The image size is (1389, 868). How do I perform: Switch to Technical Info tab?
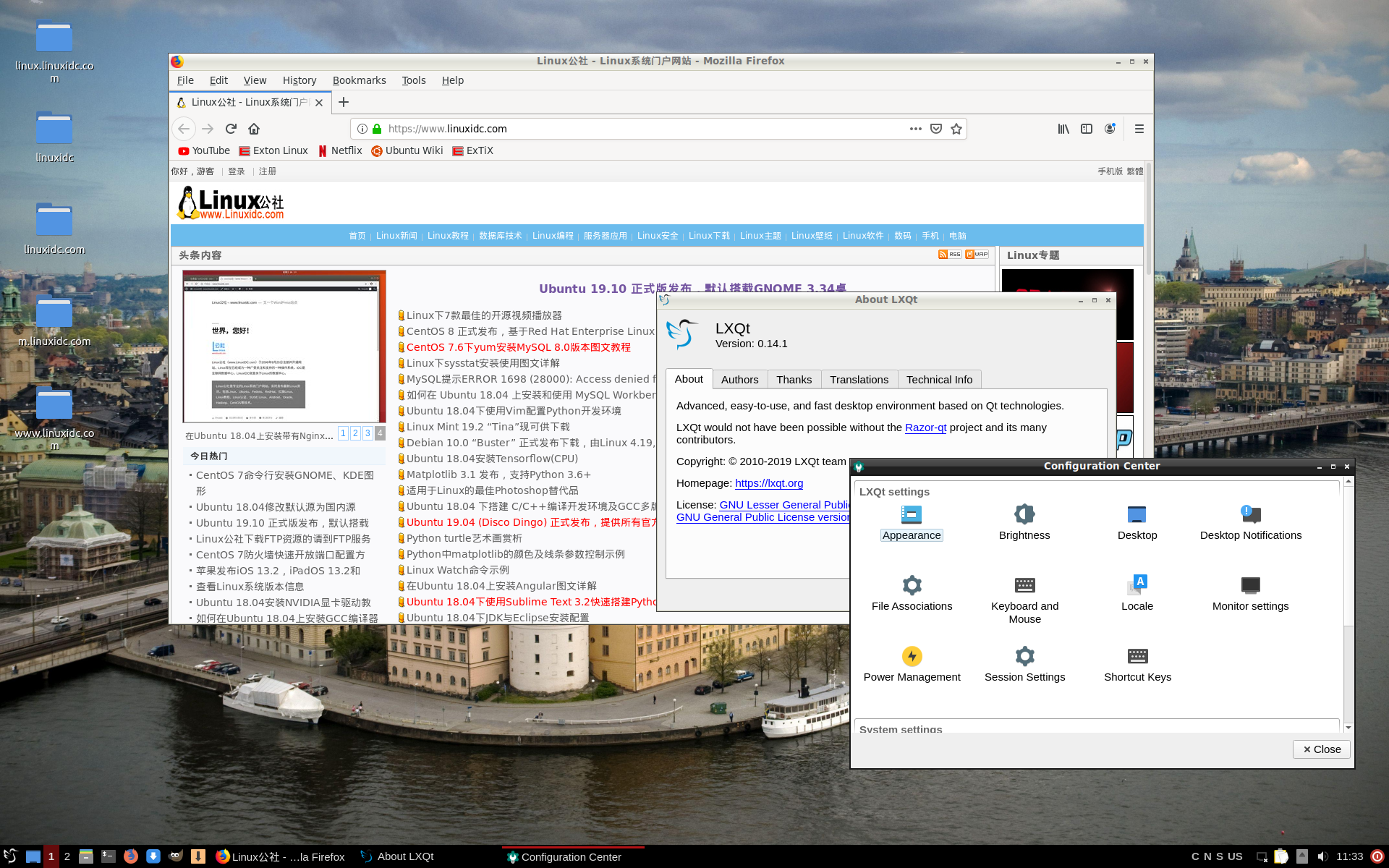(939, 380)
